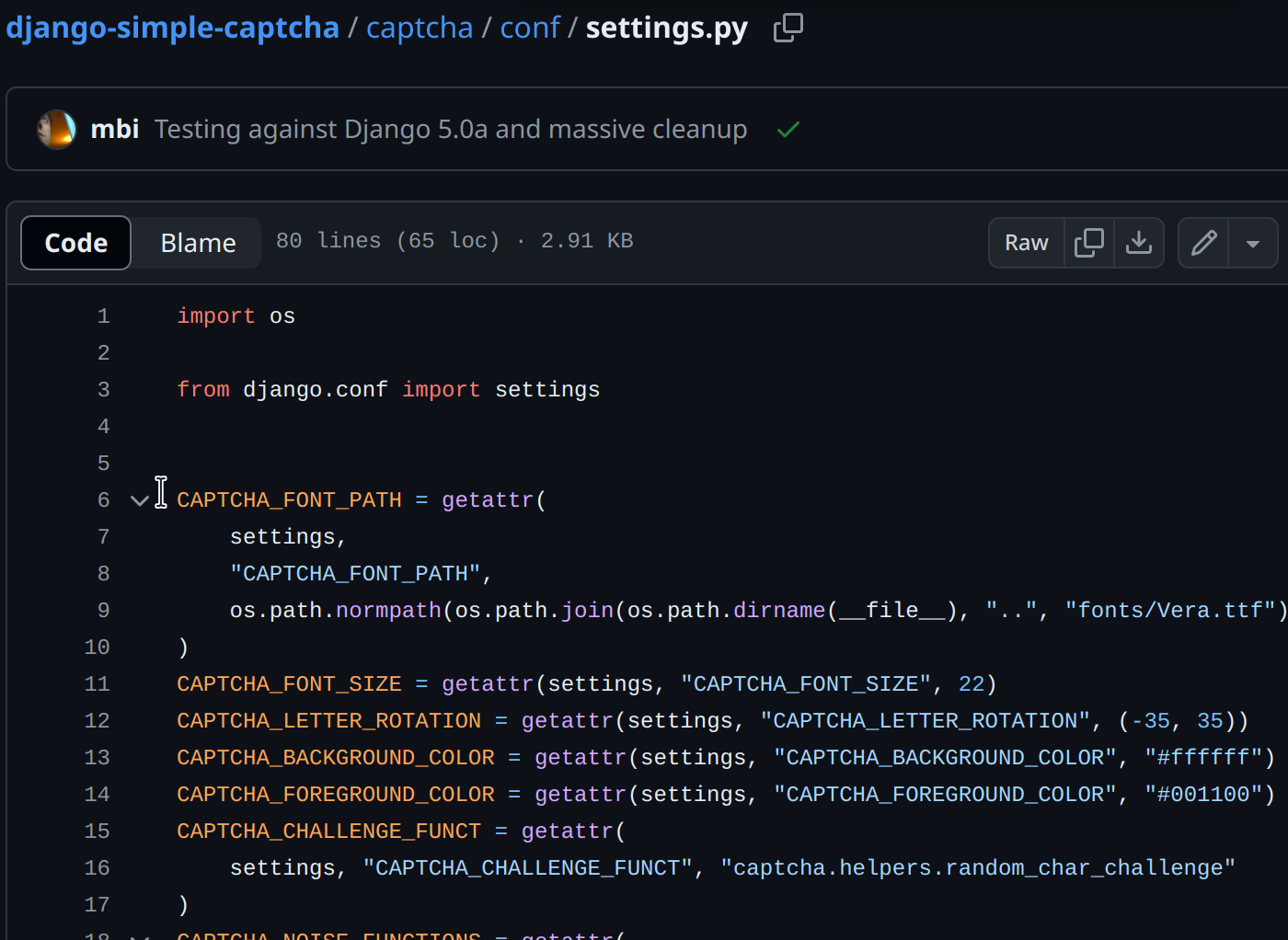Click CAPTCHA_FONT_PATH variable on line 6
The image size is (1288, 940).
pyautogui.click(x=289, y=500)
